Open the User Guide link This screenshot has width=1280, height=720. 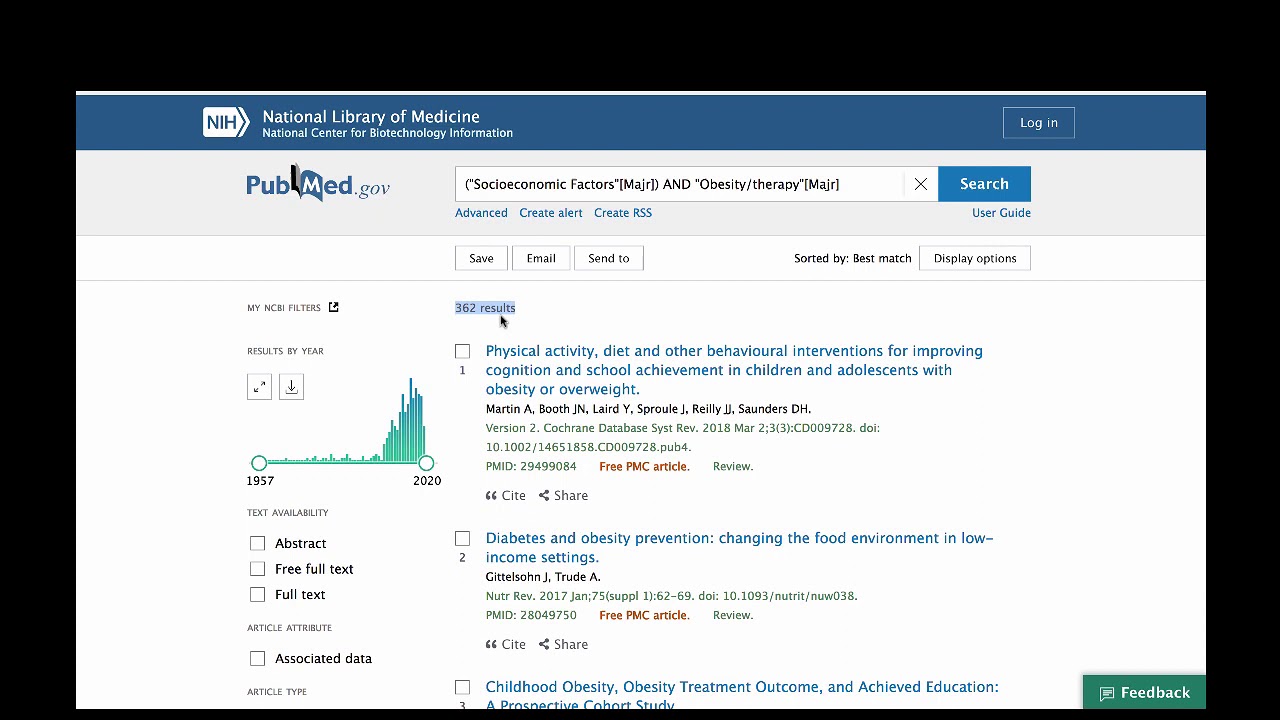tap(1001, 213)
